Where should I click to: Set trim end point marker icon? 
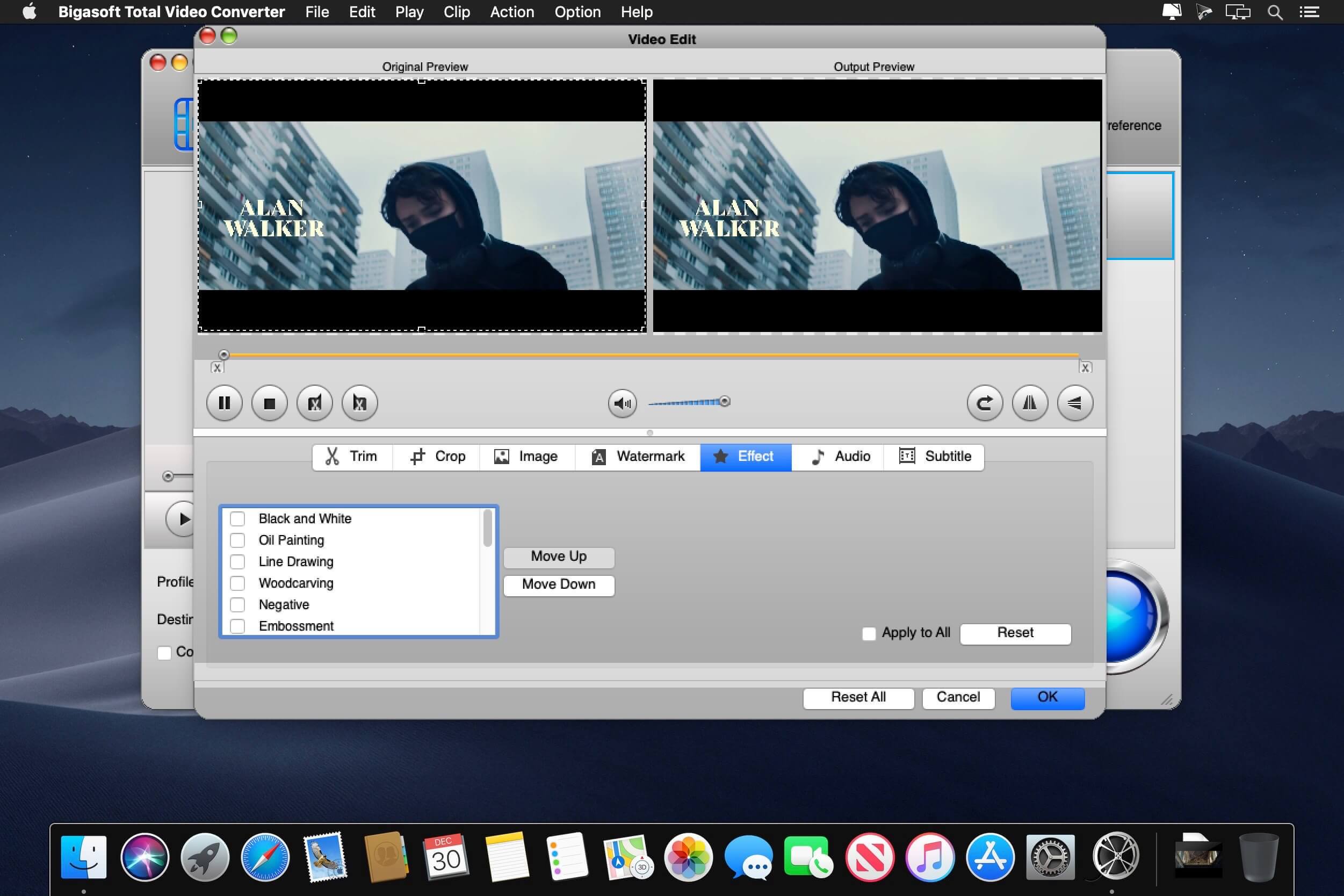[x=359, y=403]
